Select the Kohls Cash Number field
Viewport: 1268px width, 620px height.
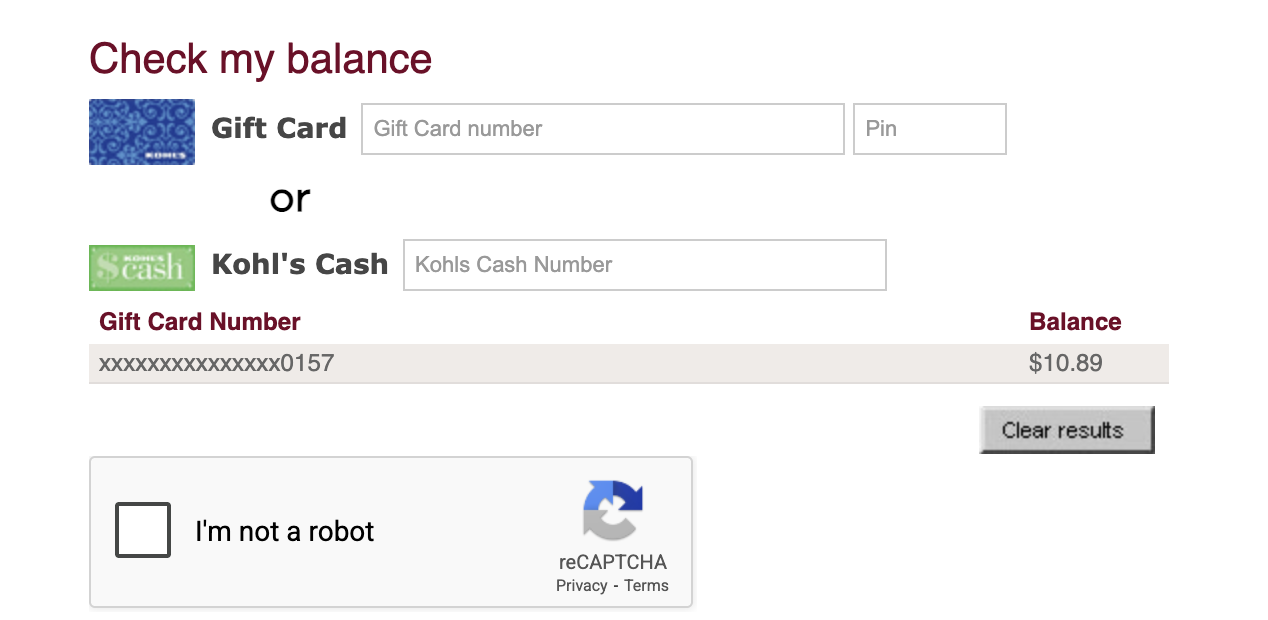pos(644,265)
